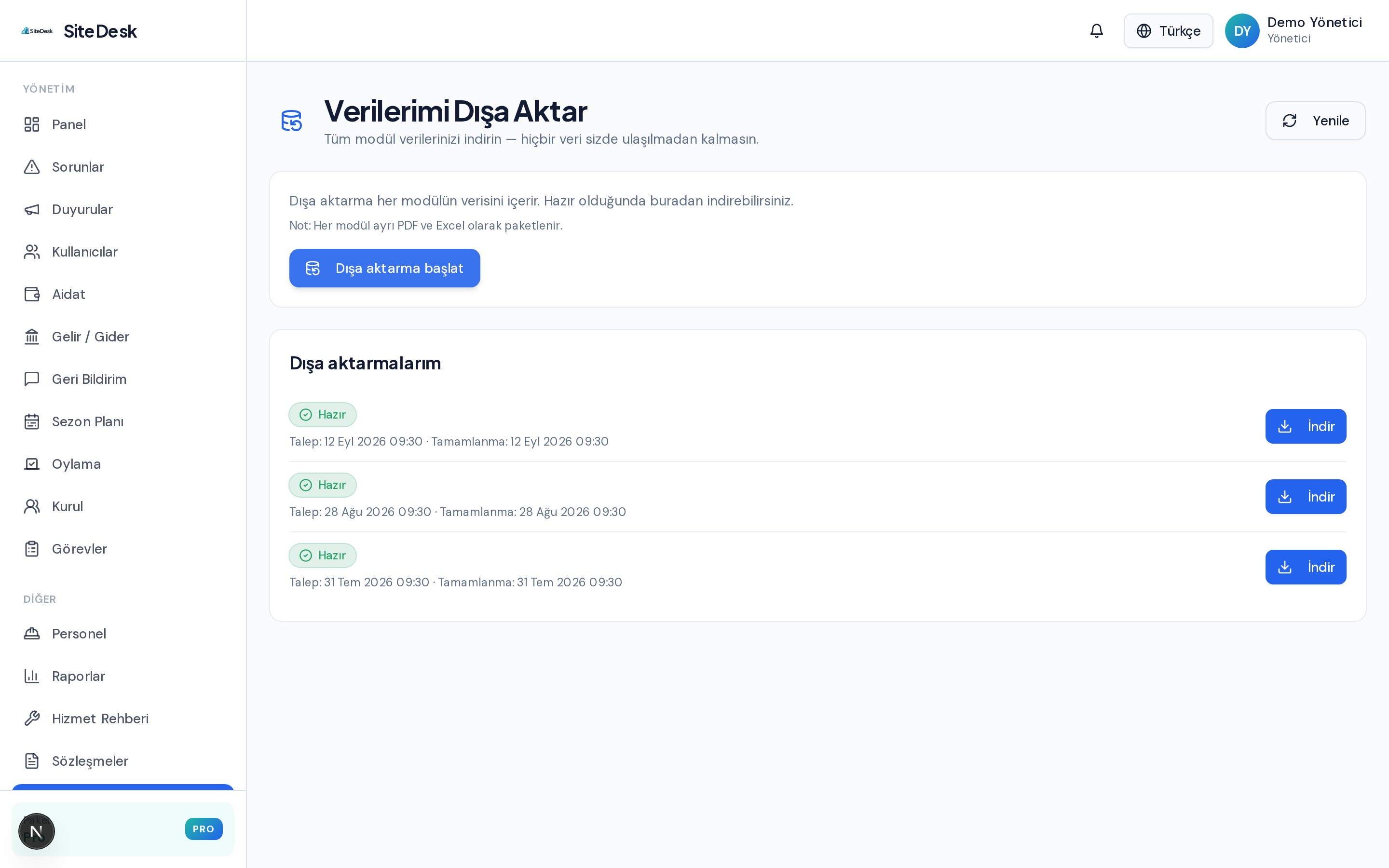Viewport: 1389px width, 868px height.
Task: Download the 31 Tem 2026 export
Action: point(1305,567)
